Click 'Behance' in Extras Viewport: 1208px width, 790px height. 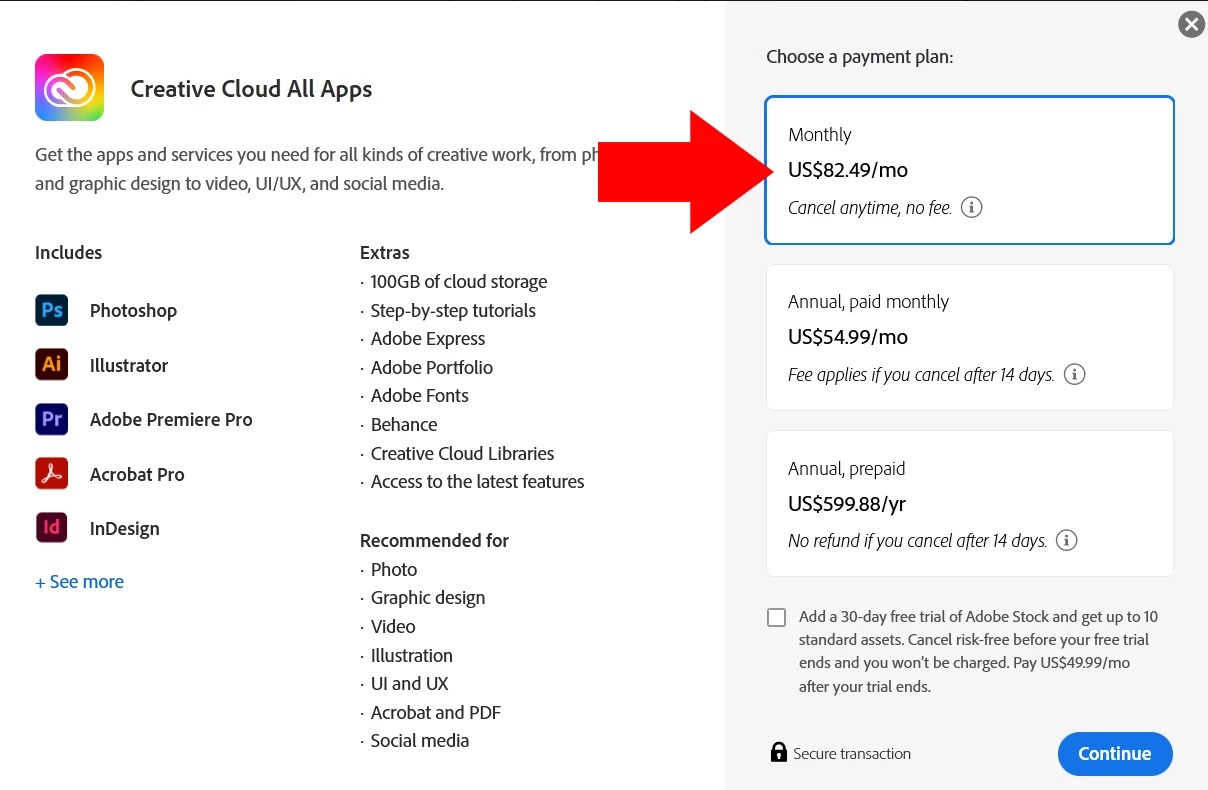point(404,424)
